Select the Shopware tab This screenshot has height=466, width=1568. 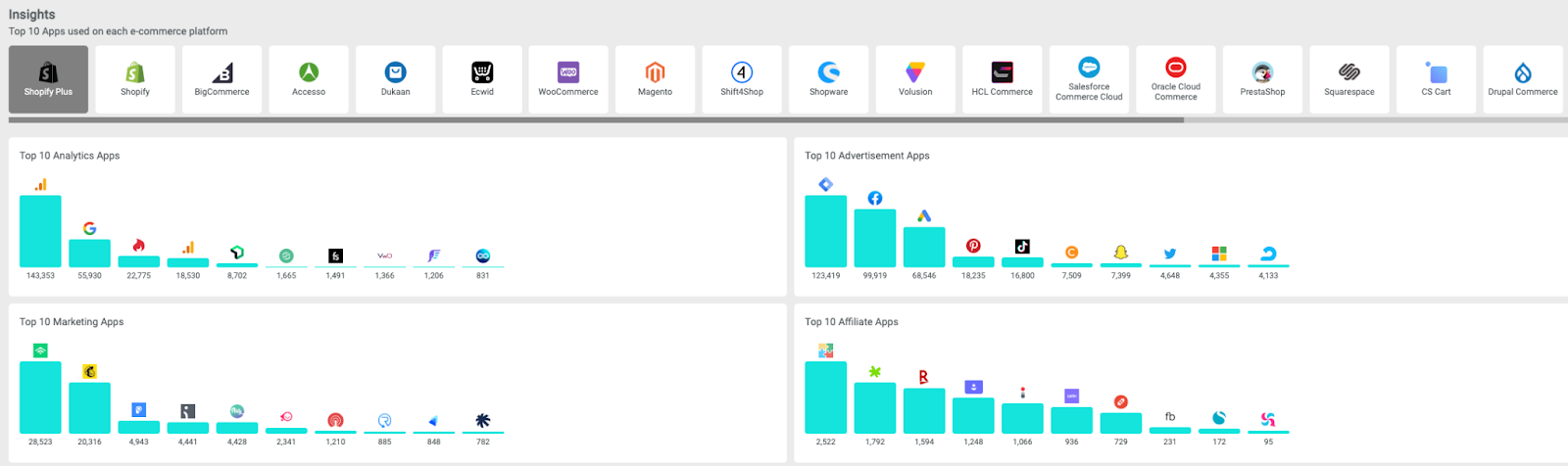pos(828,79)
